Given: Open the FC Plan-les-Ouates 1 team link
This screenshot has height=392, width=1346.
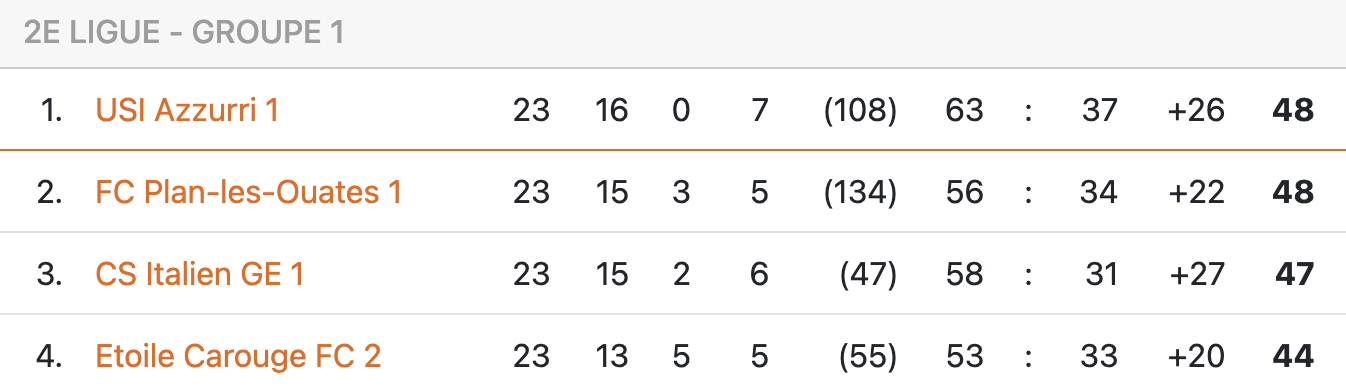Looking at the screenshot, I should (248, 192).
